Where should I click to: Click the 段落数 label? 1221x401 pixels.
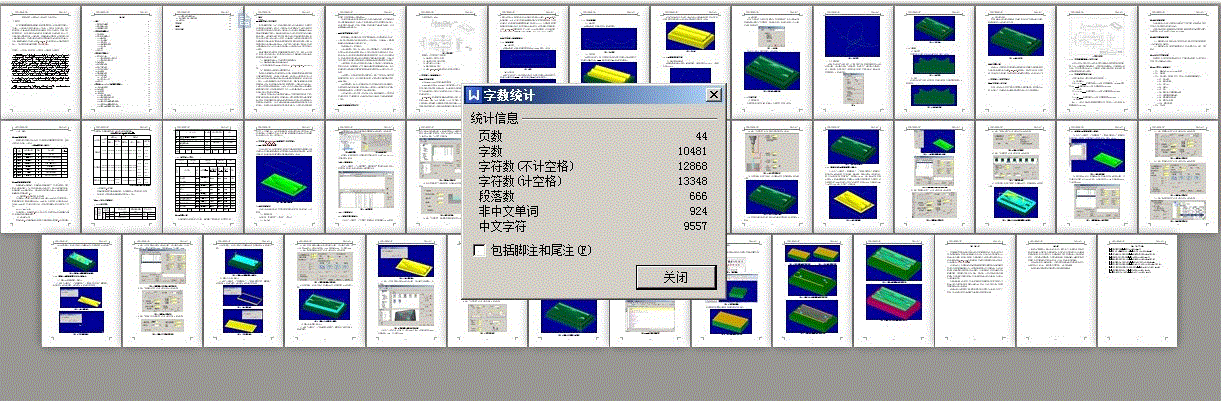click(x=496, y=196)
